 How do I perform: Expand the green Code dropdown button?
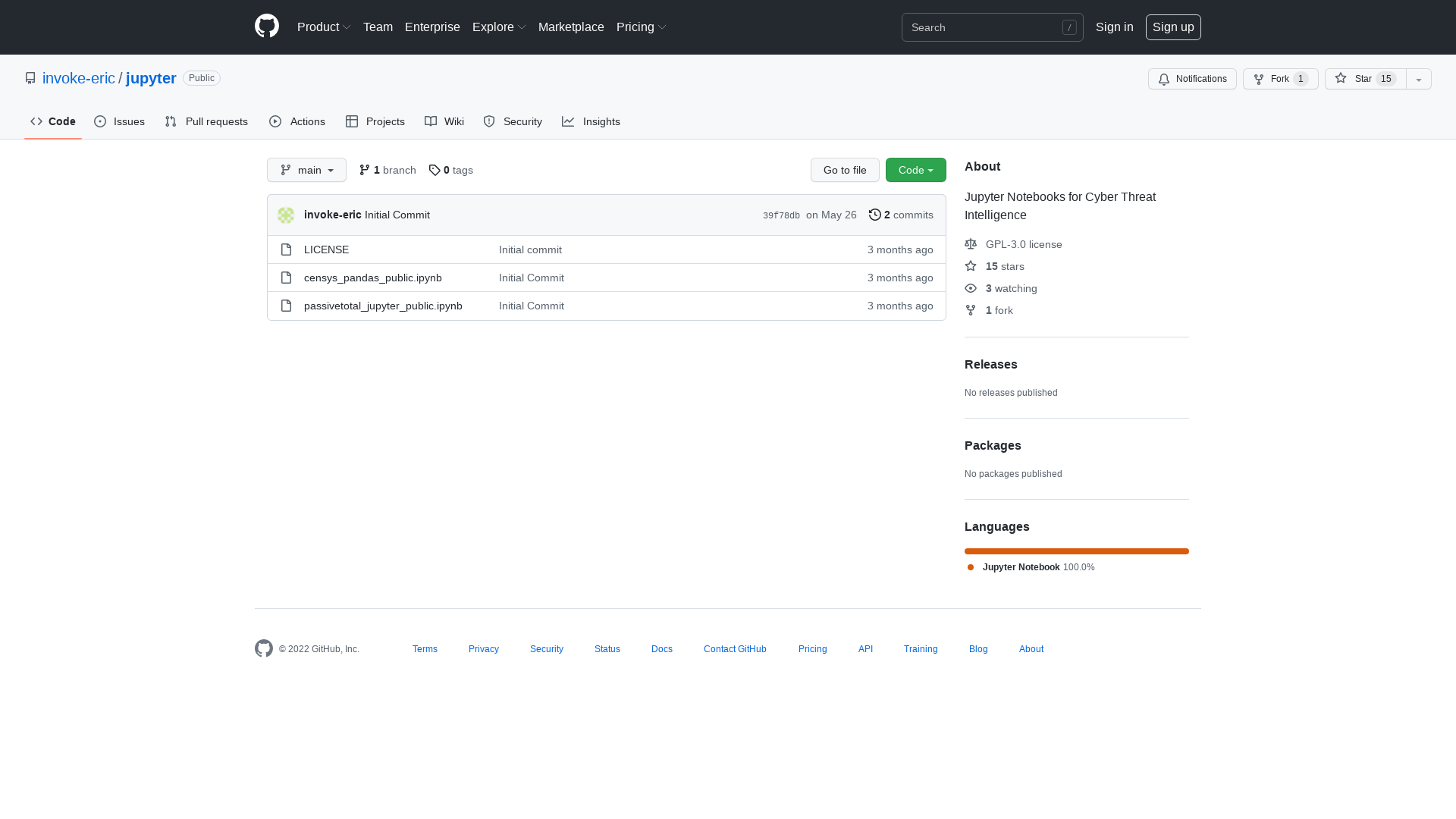pos(916,170)
